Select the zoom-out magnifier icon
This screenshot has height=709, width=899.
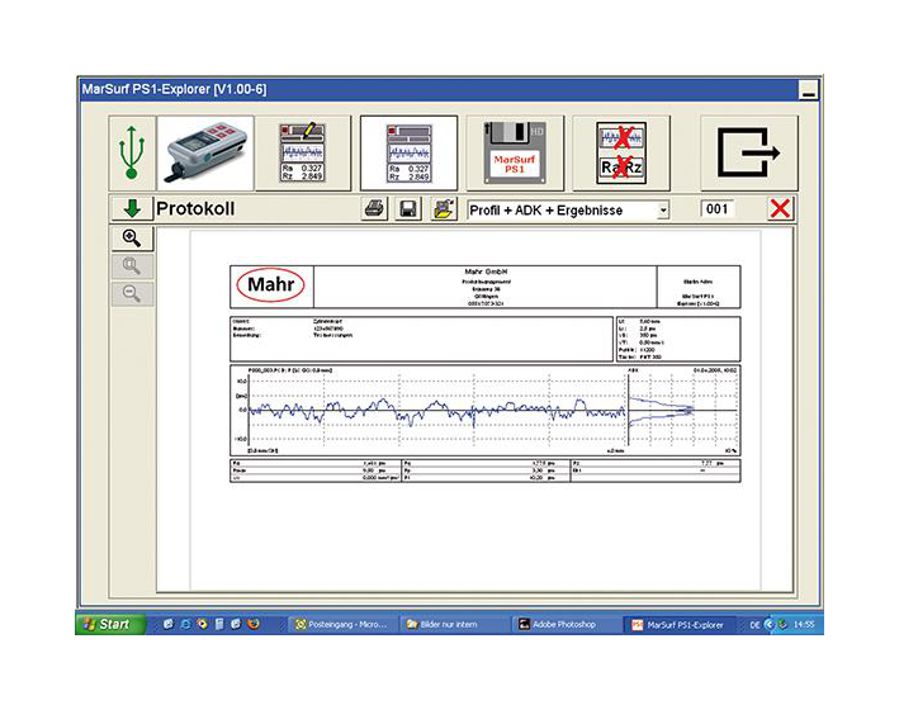133,293
